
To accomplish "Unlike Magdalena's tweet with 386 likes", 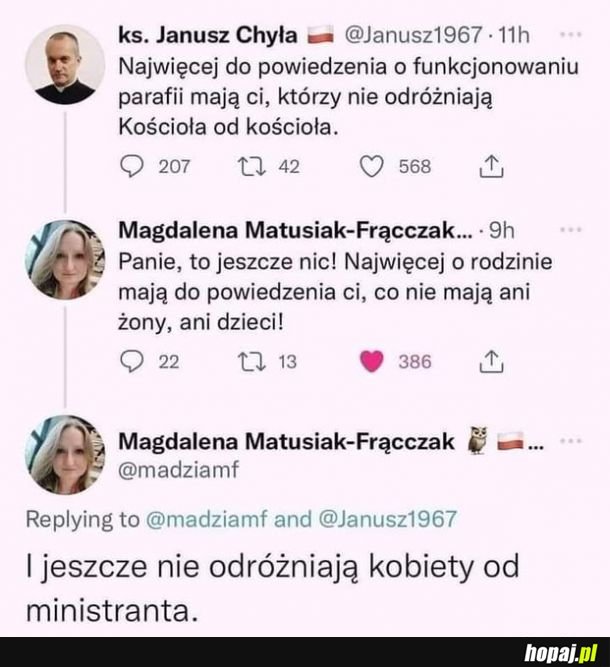I will 372,362.
